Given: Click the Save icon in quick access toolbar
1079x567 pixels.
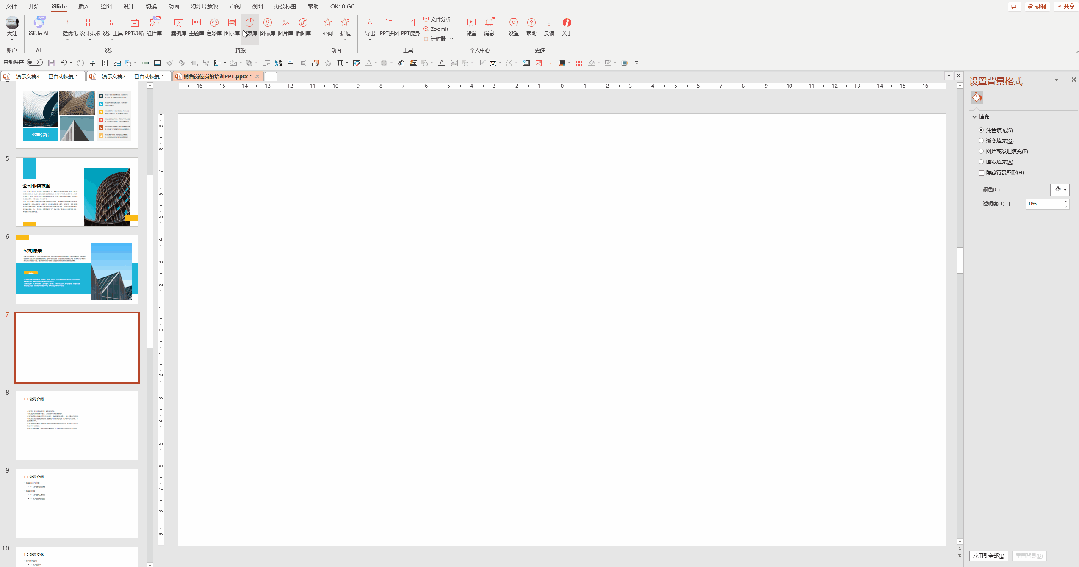Looking at the screenshot, I should [x=52, y=63].
